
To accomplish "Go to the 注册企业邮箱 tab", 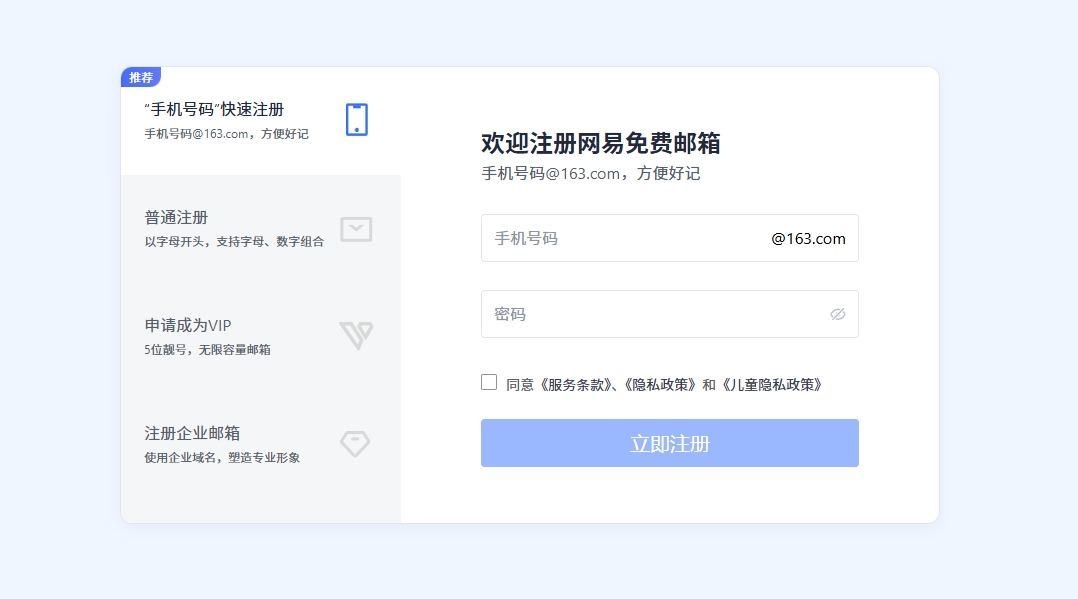I will pos(192,433).
